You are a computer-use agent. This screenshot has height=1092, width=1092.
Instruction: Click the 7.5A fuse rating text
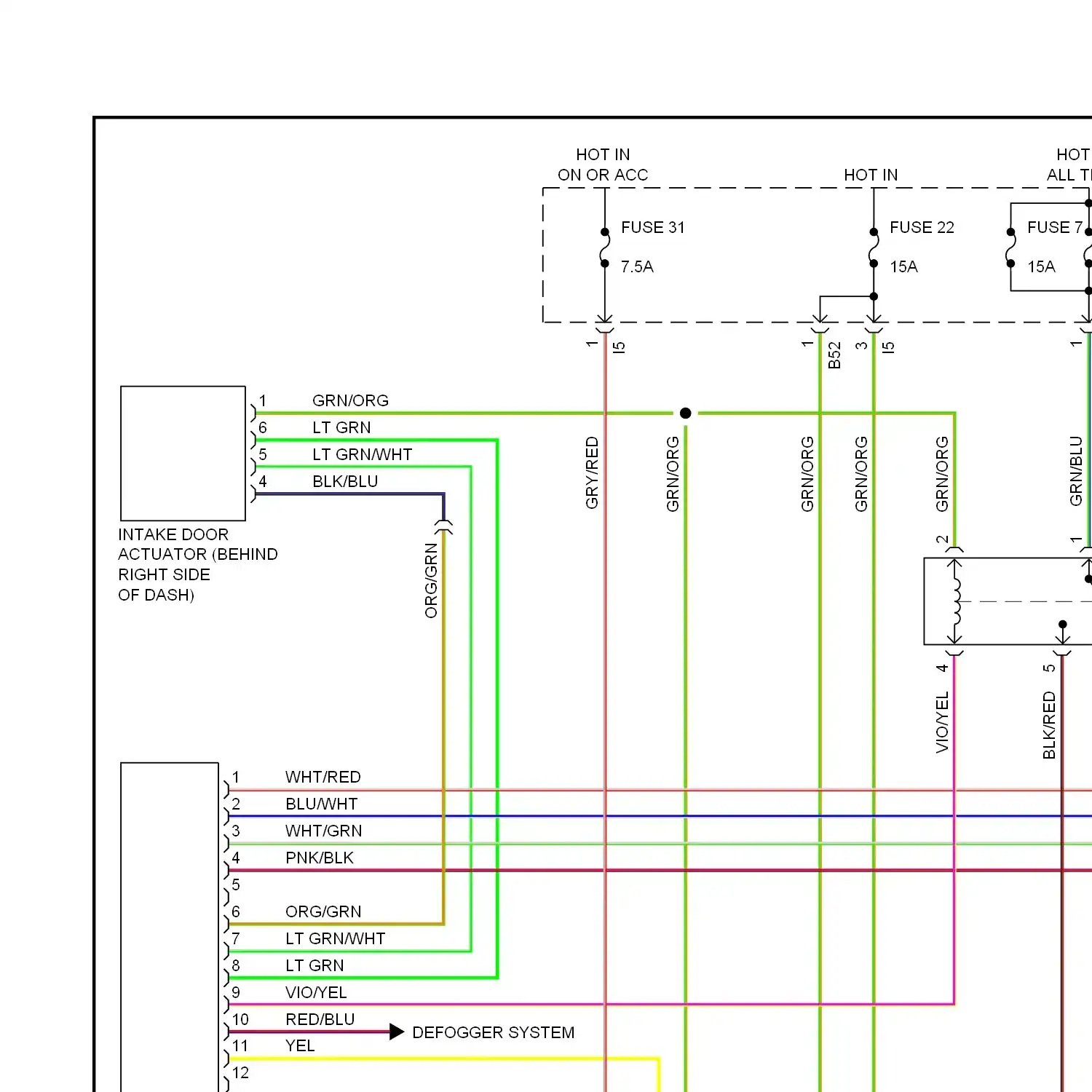[x=637, y=266]
